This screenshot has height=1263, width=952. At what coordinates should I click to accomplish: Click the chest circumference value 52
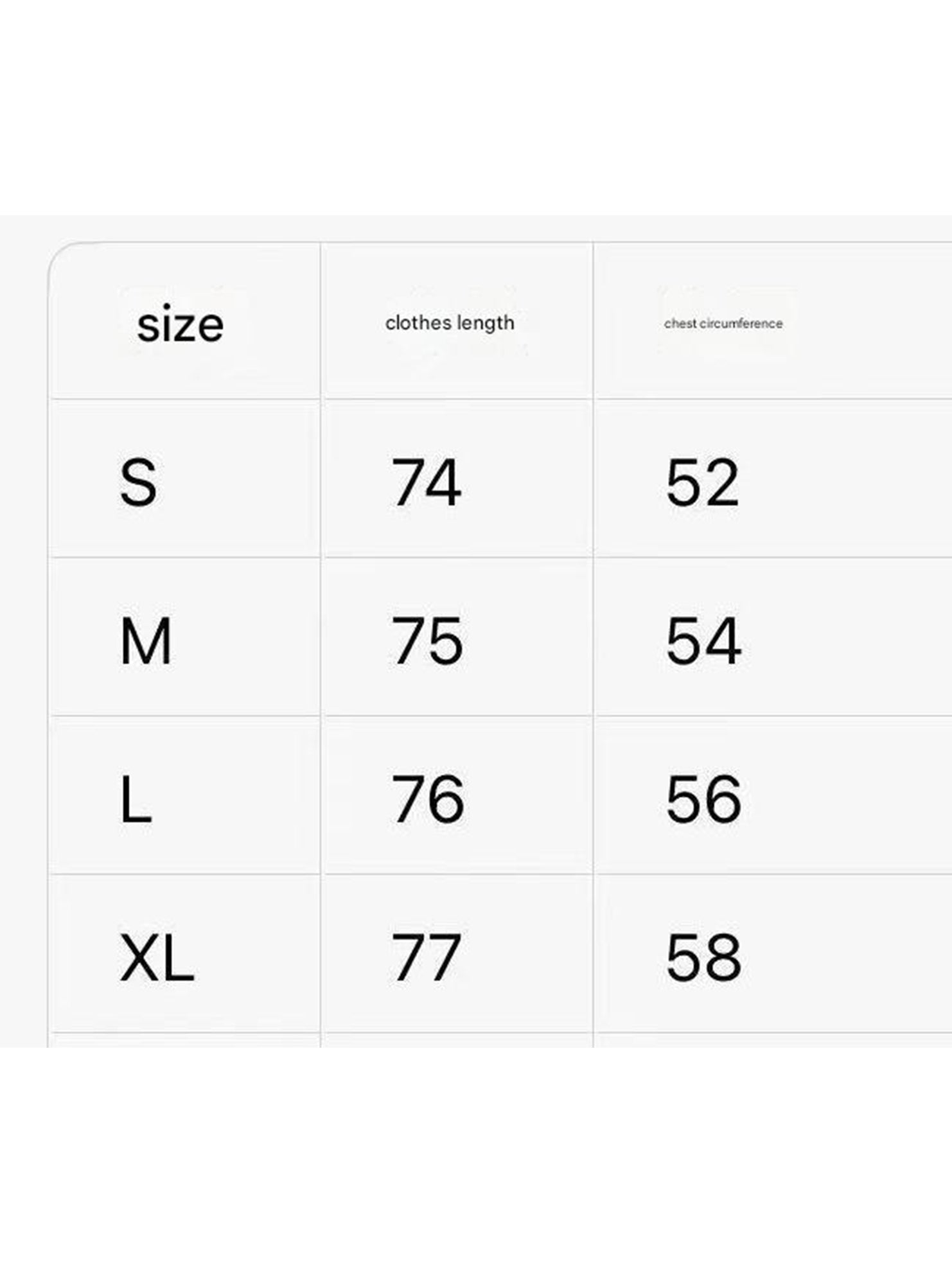click(x=702, y=482)
